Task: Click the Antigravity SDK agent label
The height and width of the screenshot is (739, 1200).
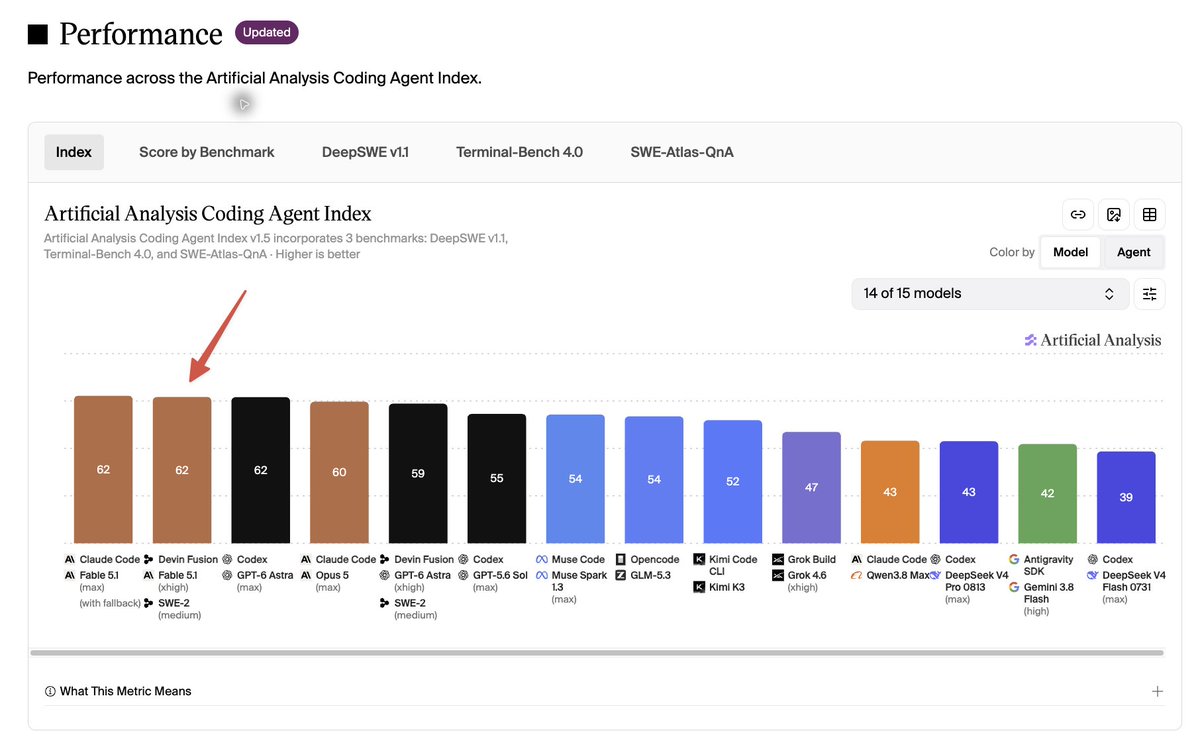Action: [1049, 566]
